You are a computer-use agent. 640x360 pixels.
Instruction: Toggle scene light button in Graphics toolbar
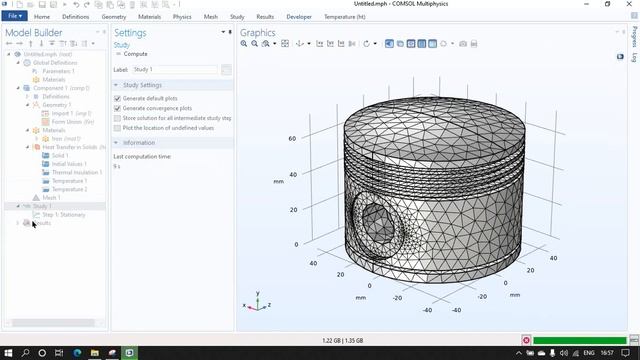[x=389, y=44]
